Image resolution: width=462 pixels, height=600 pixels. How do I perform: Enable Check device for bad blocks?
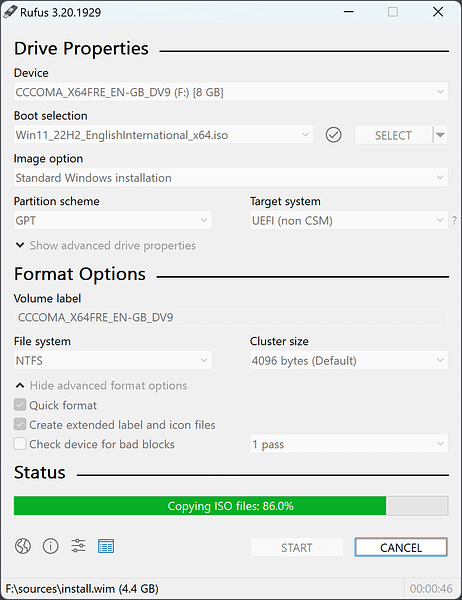20,444
